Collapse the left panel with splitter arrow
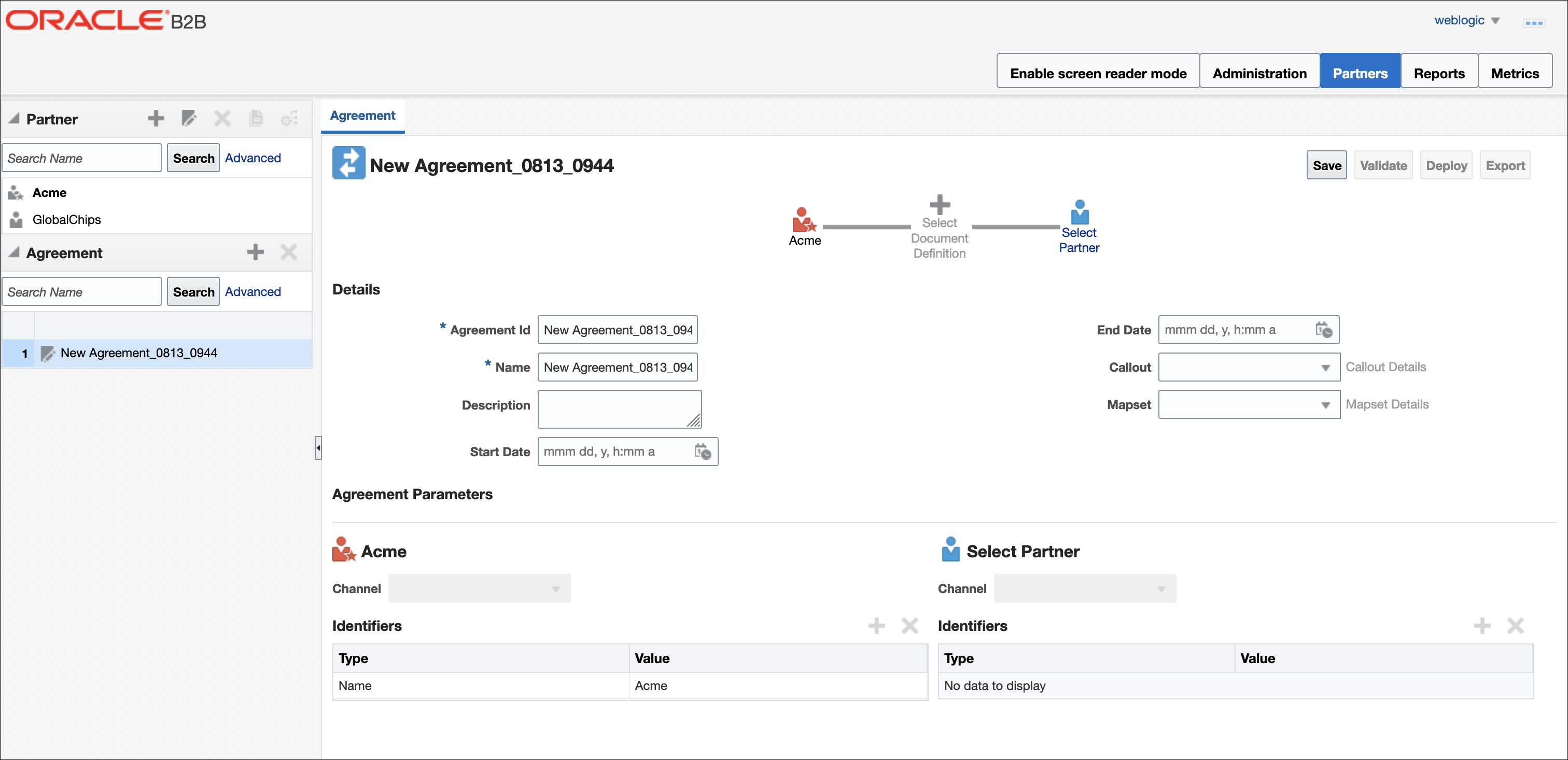The width and height of the screenshot is (1568, 760). [x=318, y=448]
